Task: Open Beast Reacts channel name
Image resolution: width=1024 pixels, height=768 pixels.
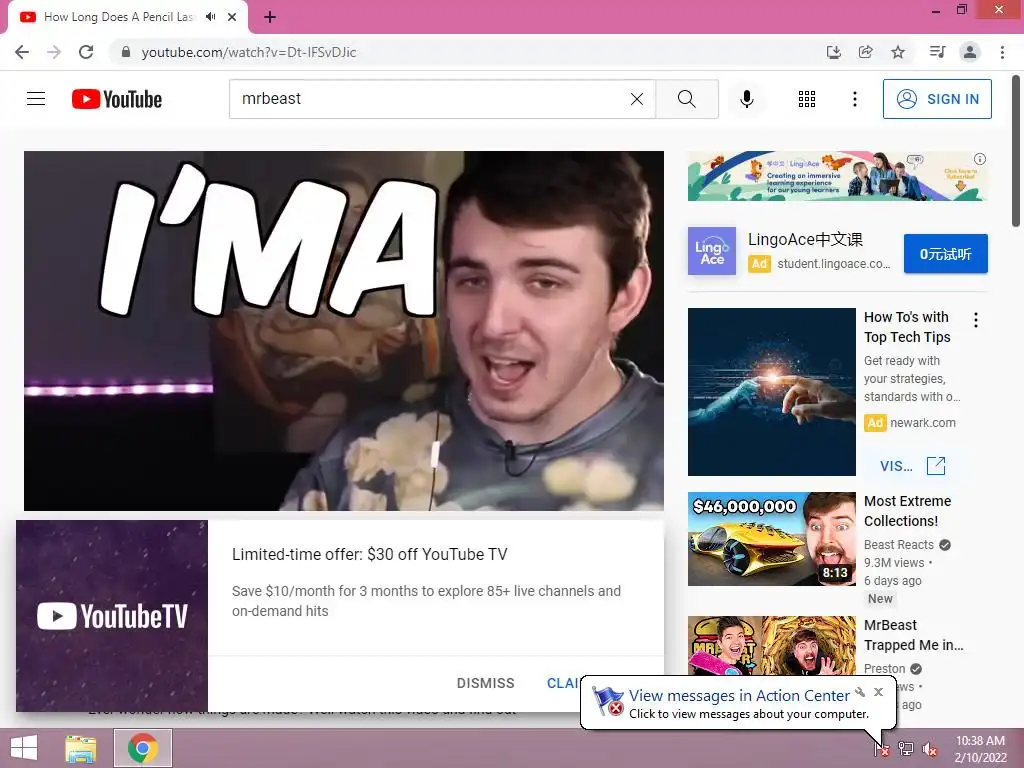Action: click(899, 545)
